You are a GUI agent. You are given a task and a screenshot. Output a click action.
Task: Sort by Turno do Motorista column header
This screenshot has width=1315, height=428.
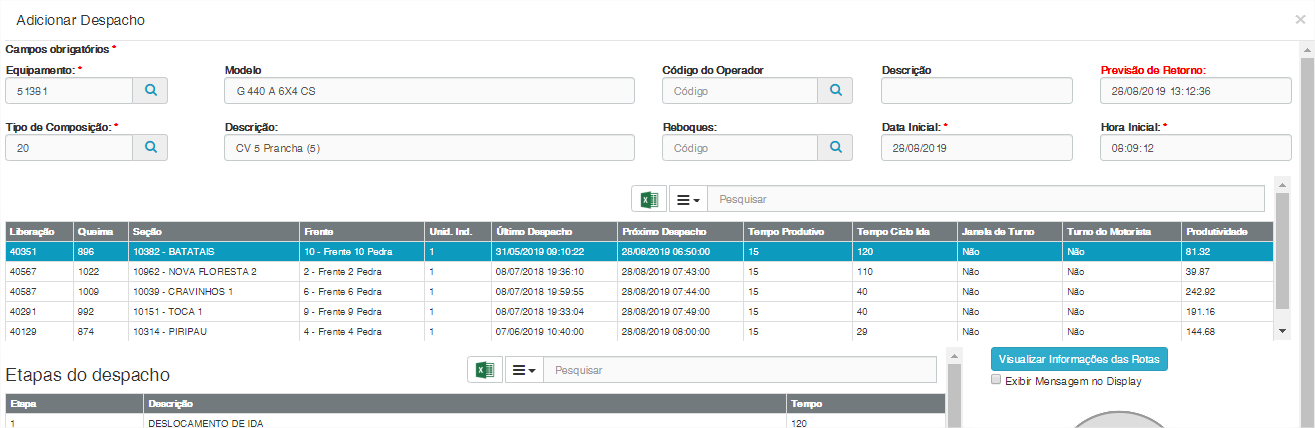[x=1122, y=231]
